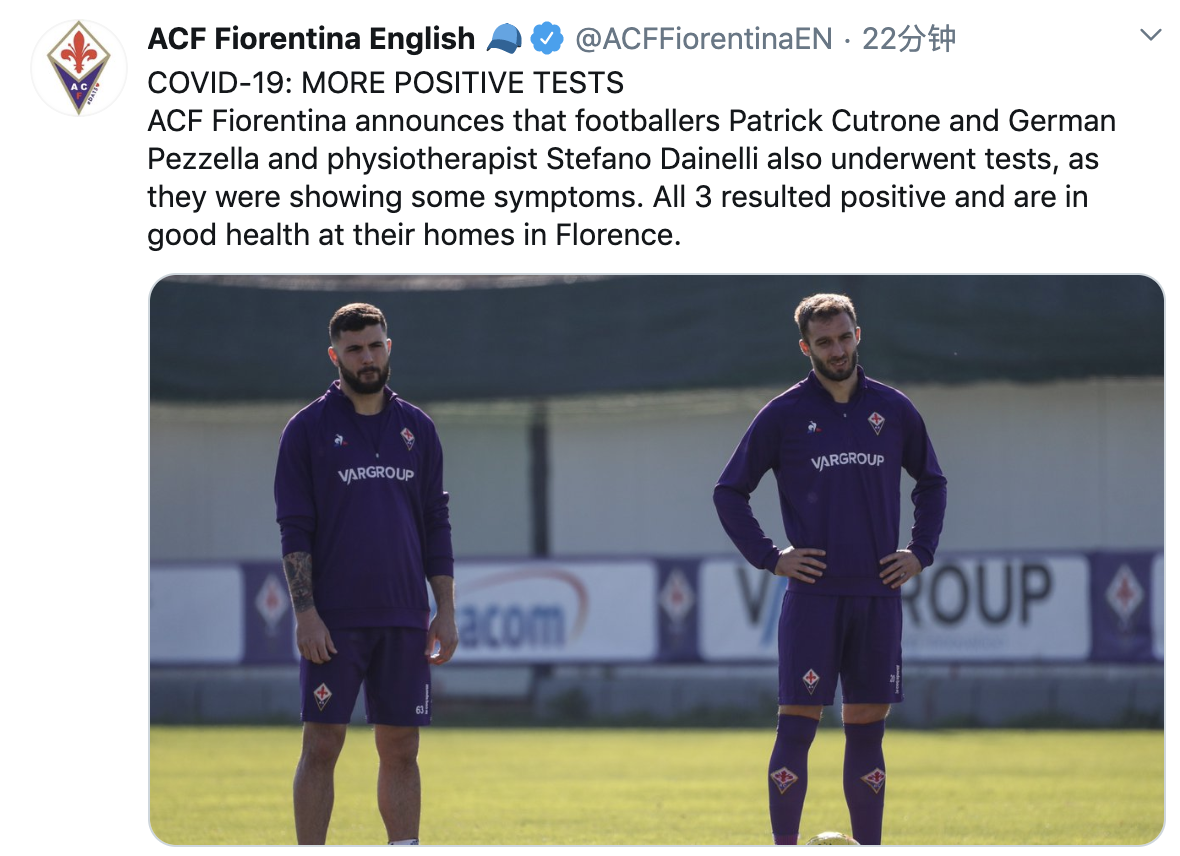Click VARGROUP logo on left player's shirt

[x=375, y=474]
